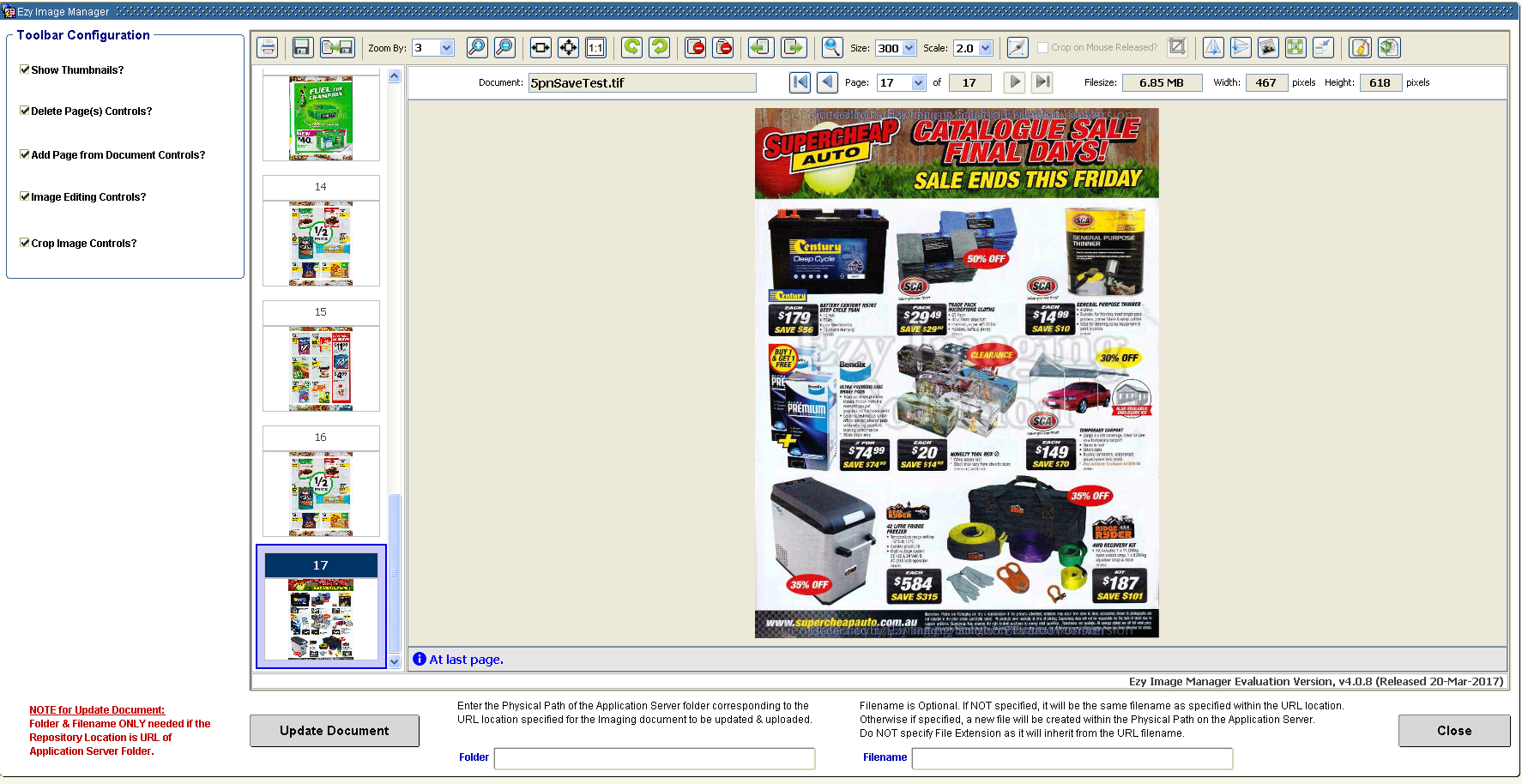This screenshot has height=784, width=1522.
Task: Click the Print document icon
Action: point(268,48)
